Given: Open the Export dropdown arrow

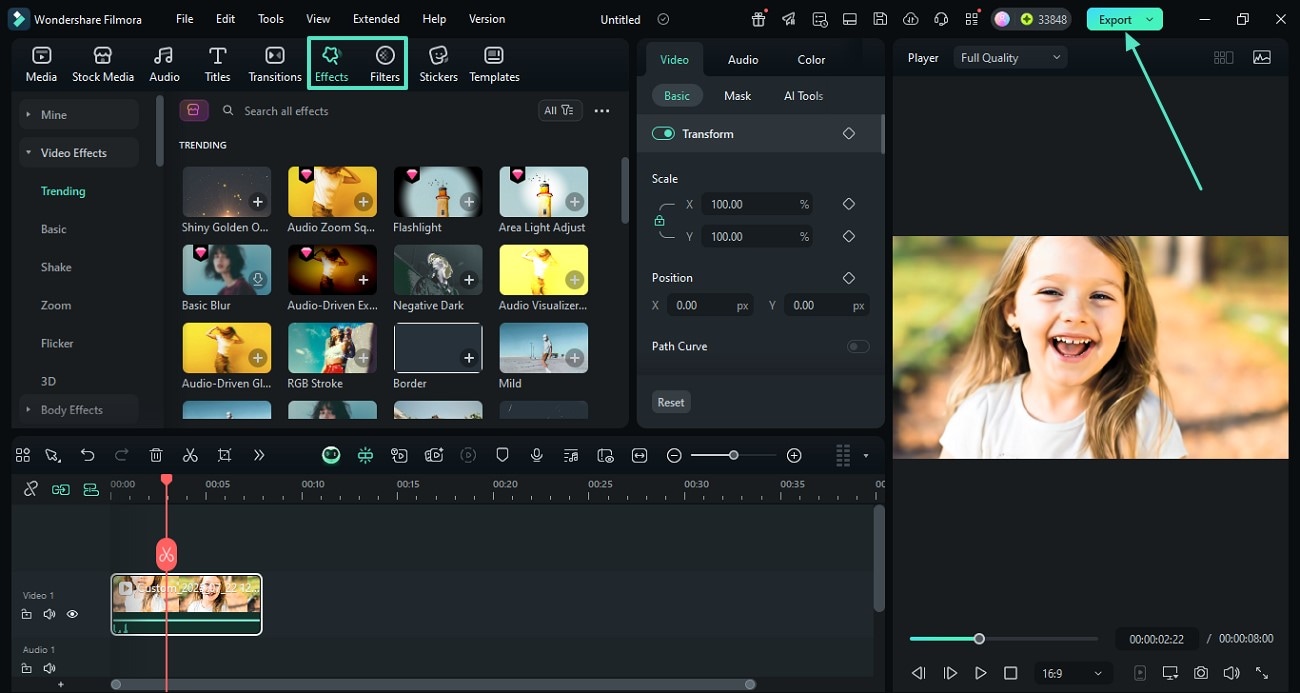Looking at the screenshot, I should click(x=1150, y=19).
